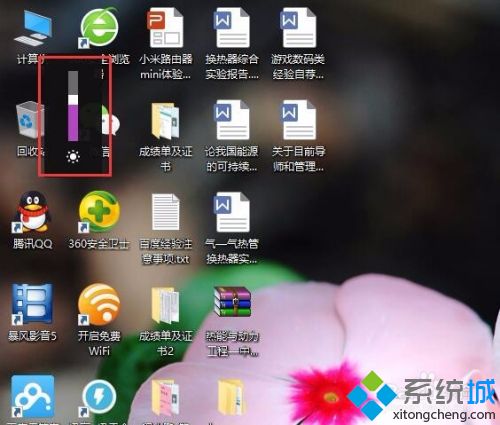
Task: Open the 关于目前导师和管理 Word document
Action: (298, 120)
